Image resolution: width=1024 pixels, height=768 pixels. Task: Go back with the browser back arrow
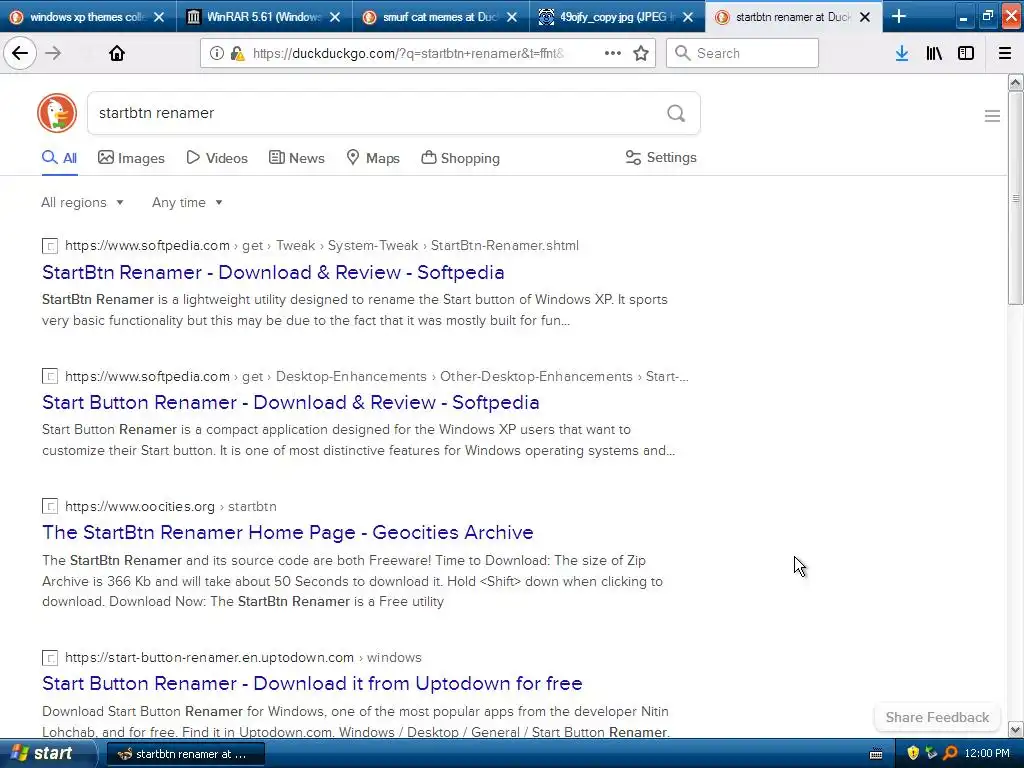(20, 53)
